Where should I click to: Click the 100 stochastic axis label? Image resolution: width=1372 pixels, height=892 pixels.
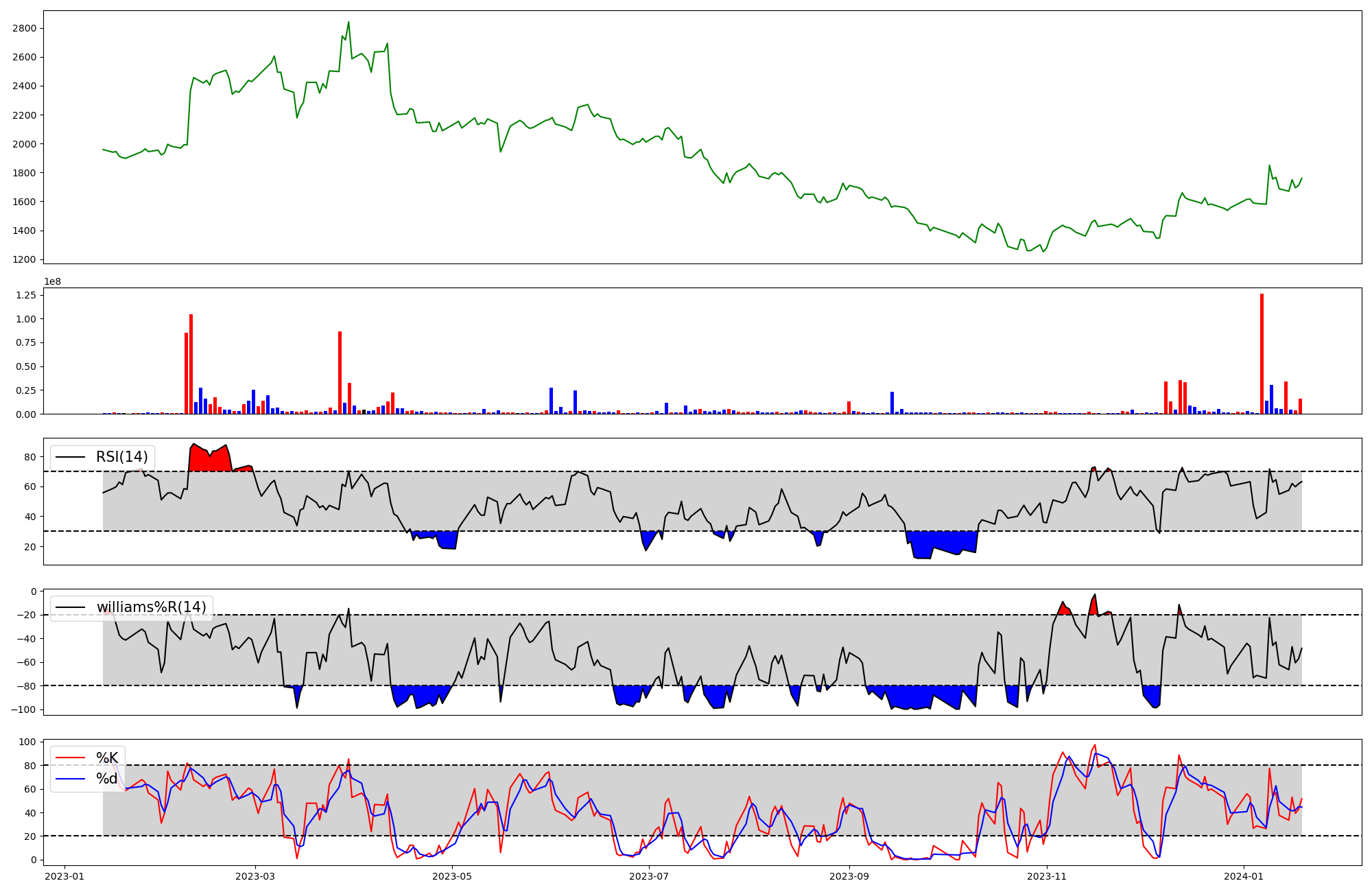point(28,742)
